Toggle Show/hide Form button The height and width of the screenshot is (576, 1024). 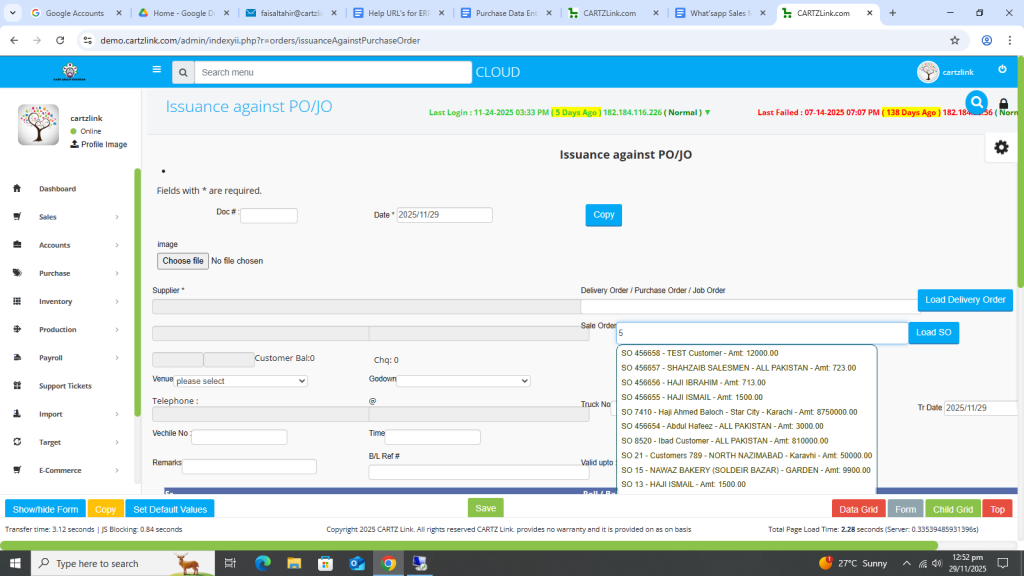click(x=45, y=509)
